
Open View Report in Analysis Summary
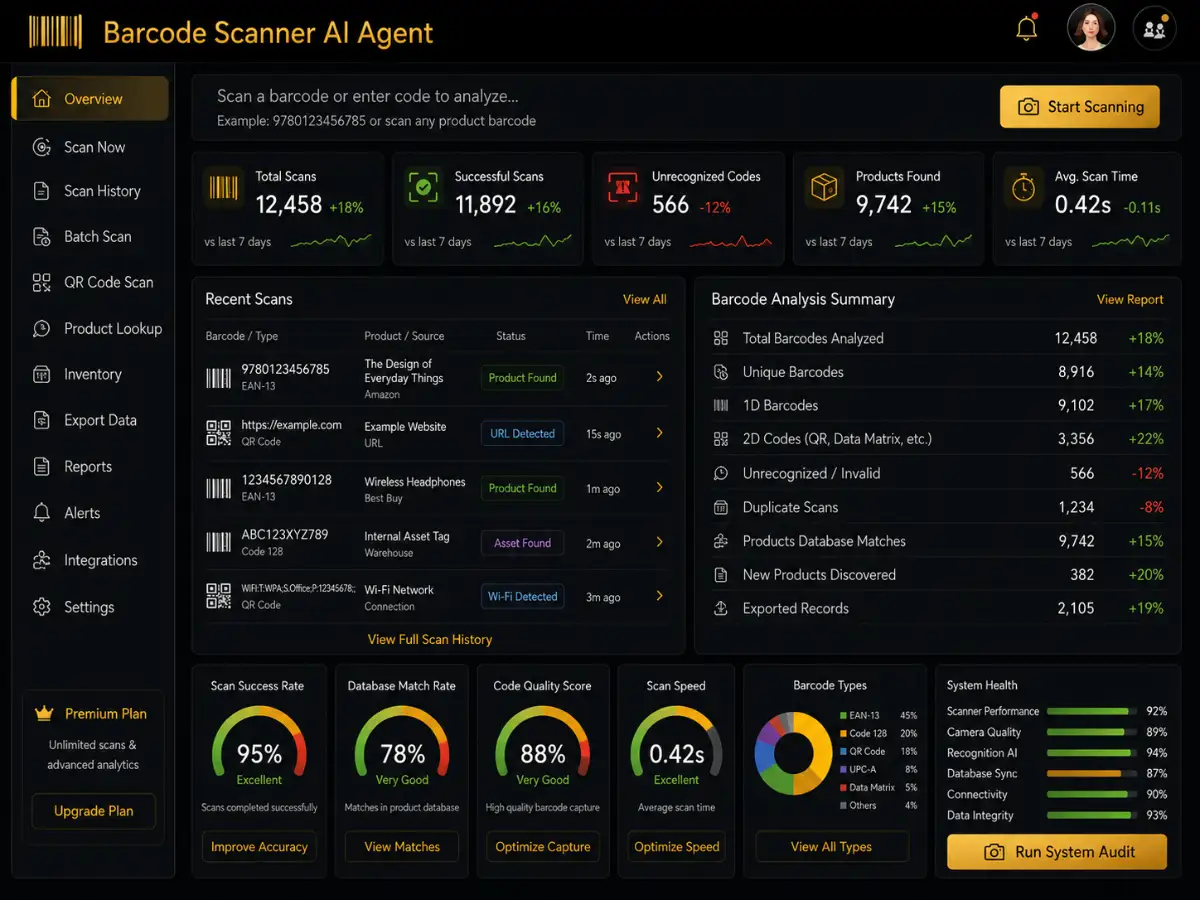click(x=1130, y=299)
